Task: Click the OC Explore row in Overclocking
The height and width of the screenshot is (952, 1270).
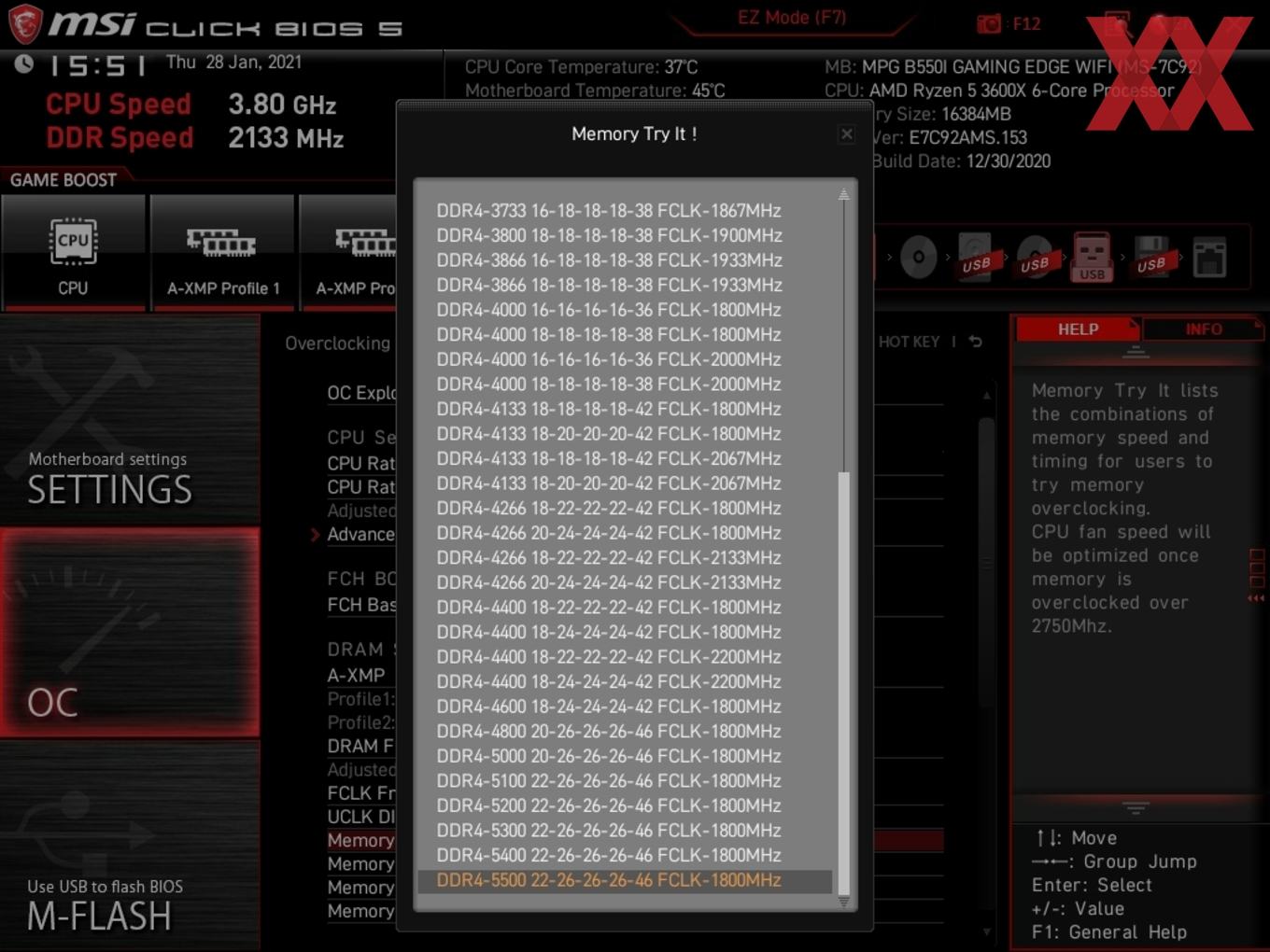Action: [x=361, y=393]
